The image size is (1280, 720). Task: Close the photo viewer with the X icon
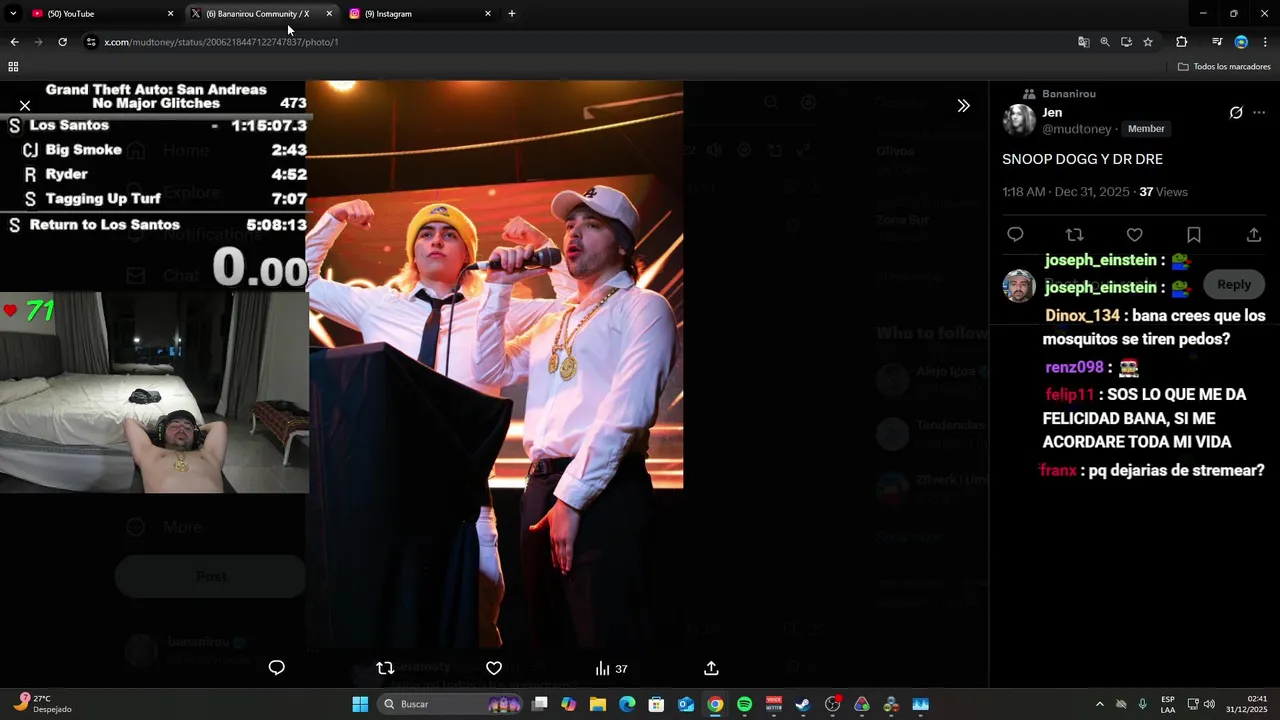[x=25, y=105]
